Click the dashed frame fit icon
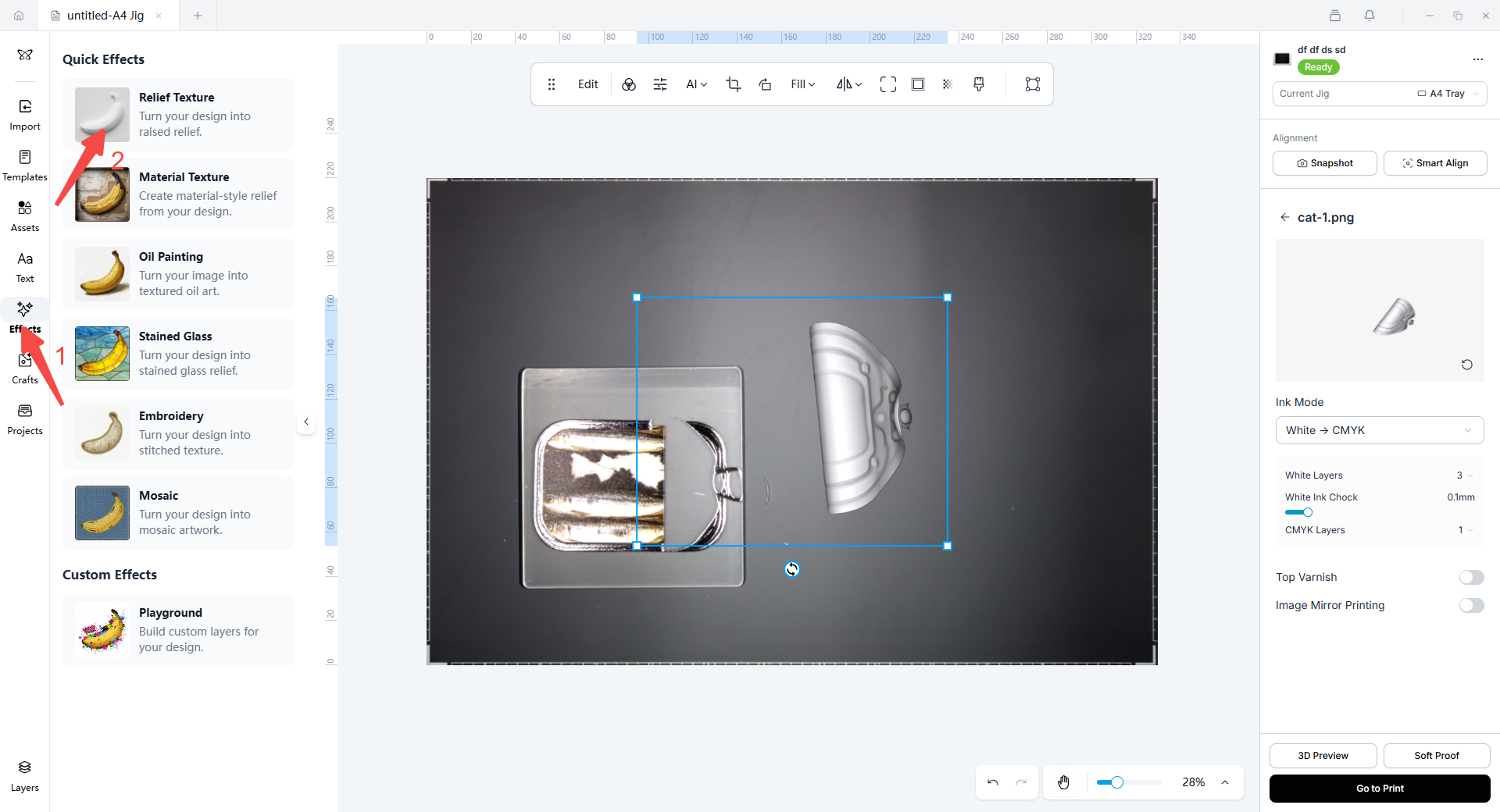 coord(887,84)
